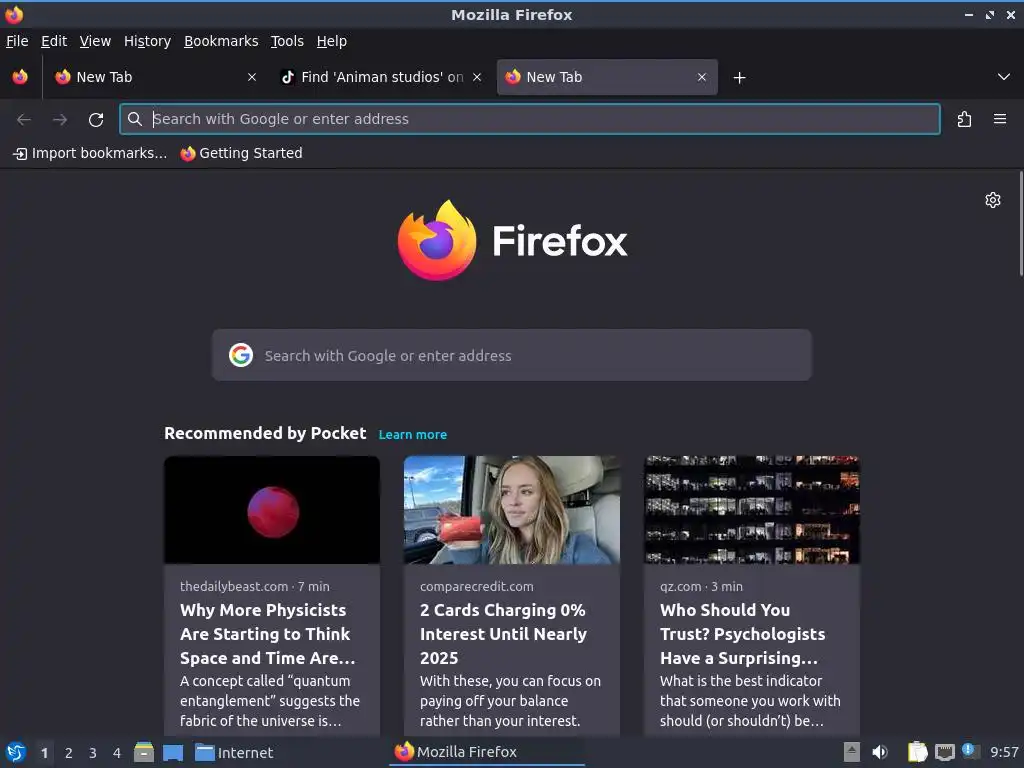Switch to workspace 1 in taskbar
The height and width of the screenshot is (768, 1024).
[44, 753]
